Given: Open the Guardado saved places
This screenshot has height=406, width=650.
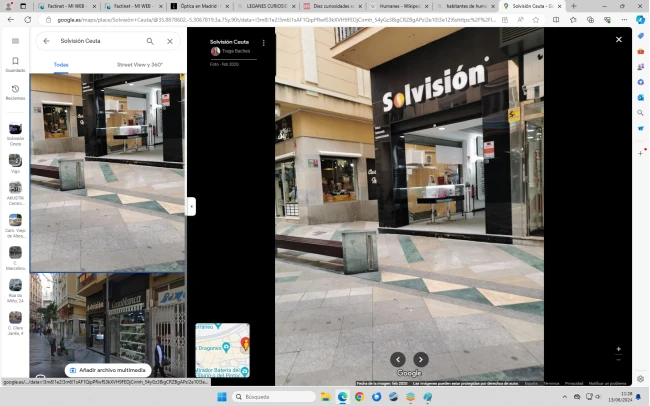Looking at the screenshot, I should [15, 64].
